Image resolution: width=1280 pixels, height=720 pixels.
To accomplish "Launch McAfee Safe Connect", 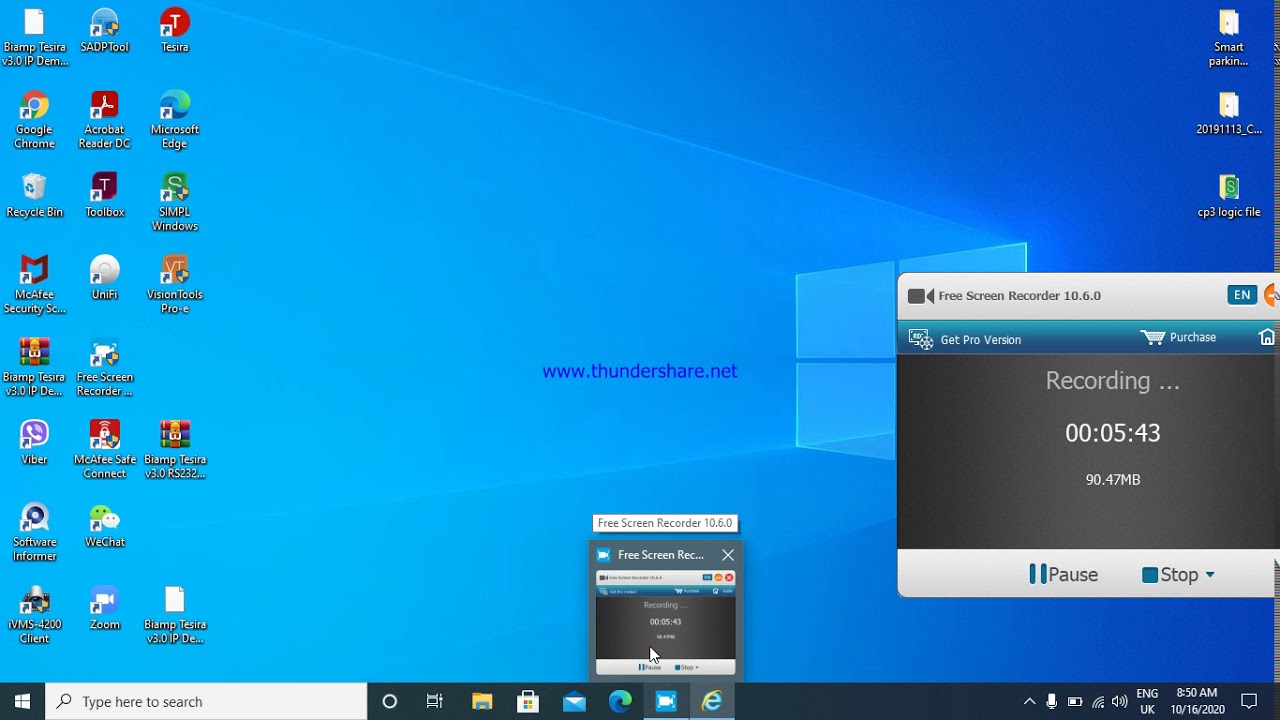I will pos(105,451).
